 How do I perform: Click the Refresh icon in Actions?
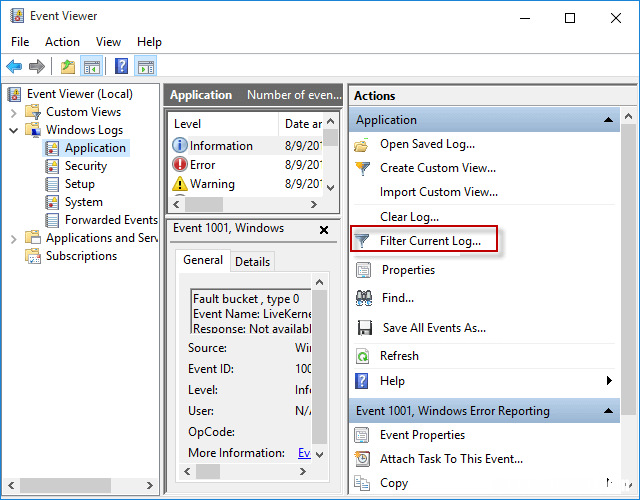[362, 356]
